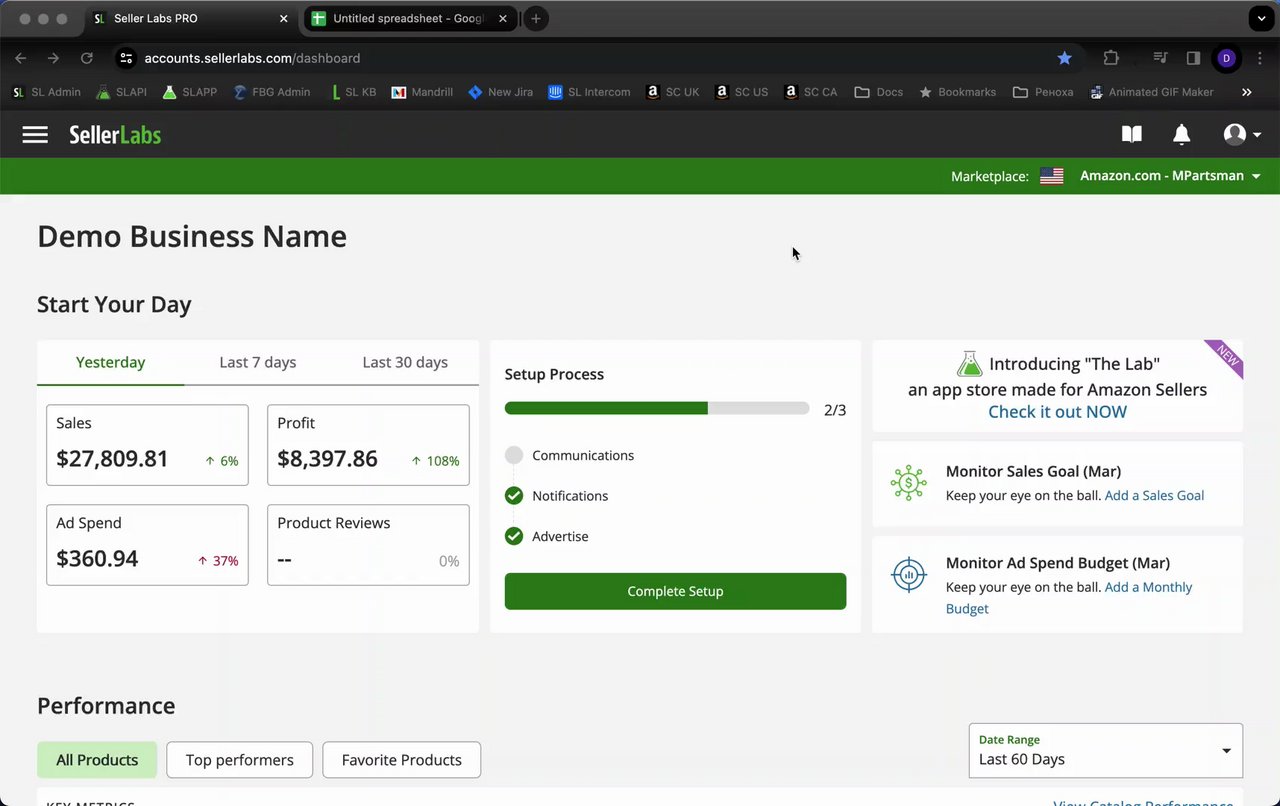The height and width of the screenshot is (806, 1280).
Task: Go back with the browser back arrow
Action: 21,58
